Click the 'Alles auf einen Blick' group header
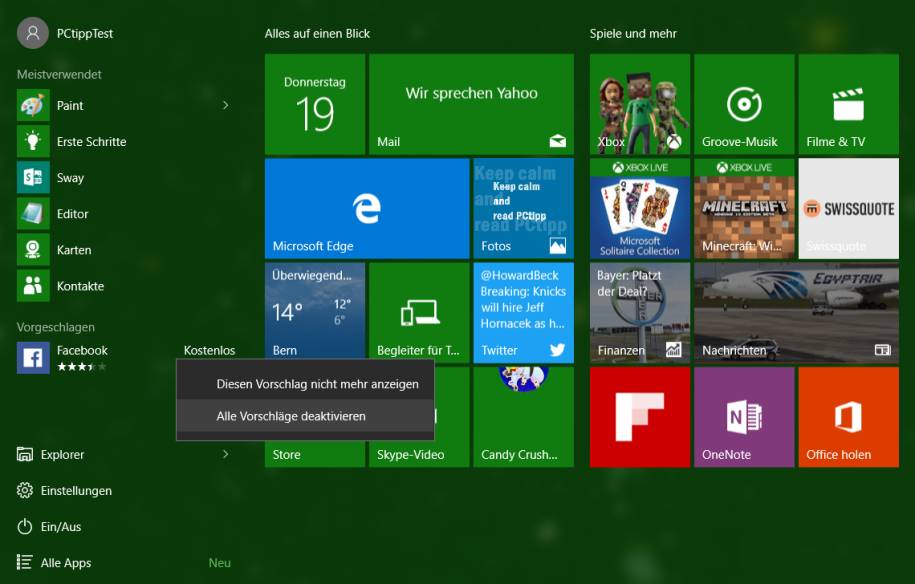This screenshot has width=915, height=584. (317, 34)
